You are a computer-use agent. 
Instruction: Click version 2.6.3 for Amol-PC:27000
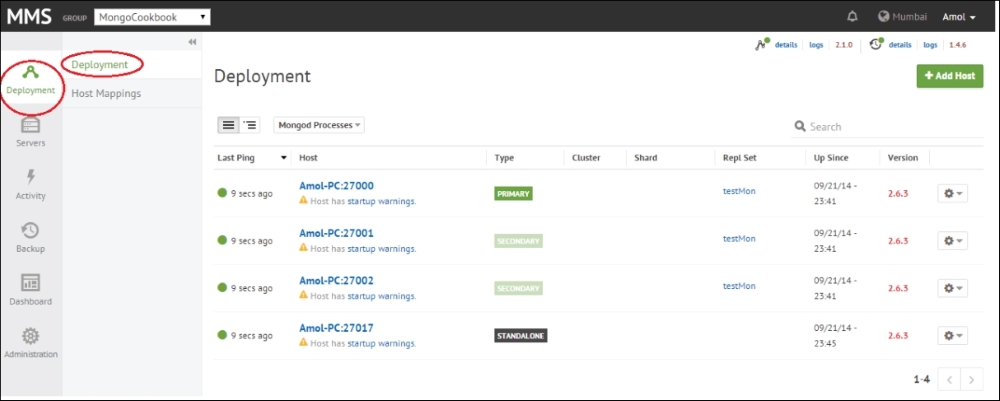[x=898, y=193]
